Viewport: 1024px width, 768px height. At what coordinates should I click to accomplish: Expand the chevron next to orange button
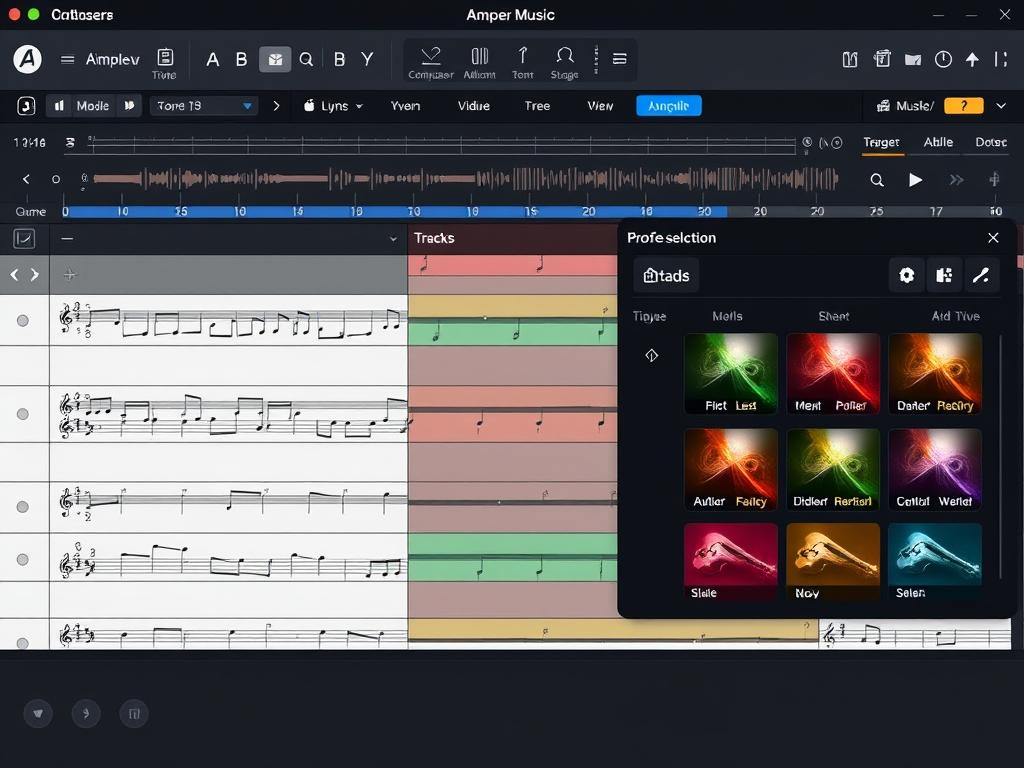click(x=1001, y=106)
